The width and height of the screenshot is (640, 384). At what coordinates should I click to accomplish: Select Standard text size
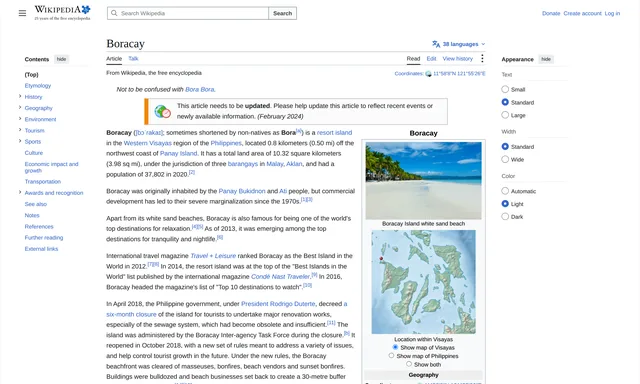tap(505, 102)
